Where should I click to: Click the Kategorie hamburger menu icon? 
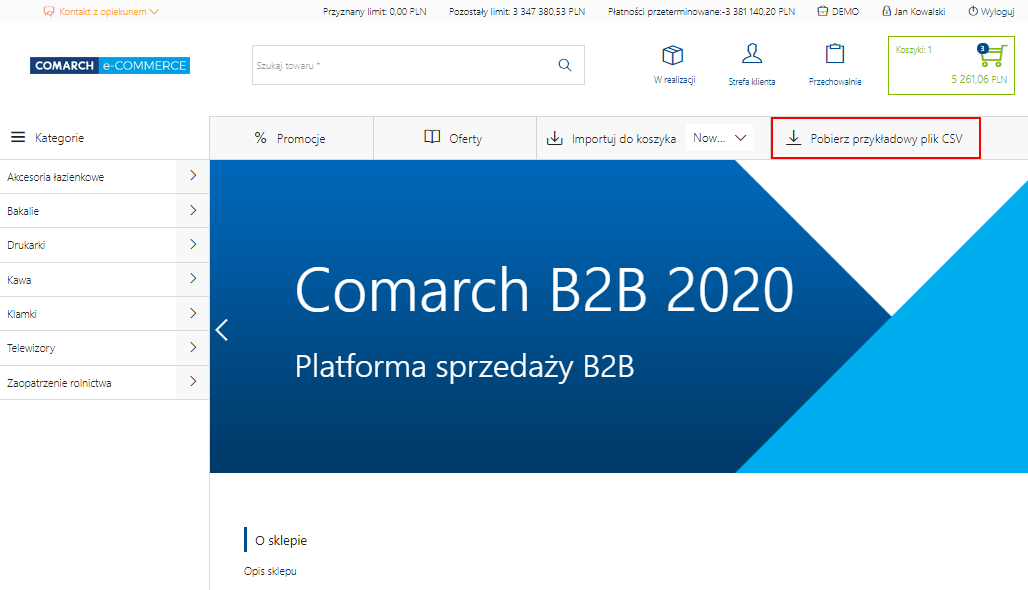point(18,137)
